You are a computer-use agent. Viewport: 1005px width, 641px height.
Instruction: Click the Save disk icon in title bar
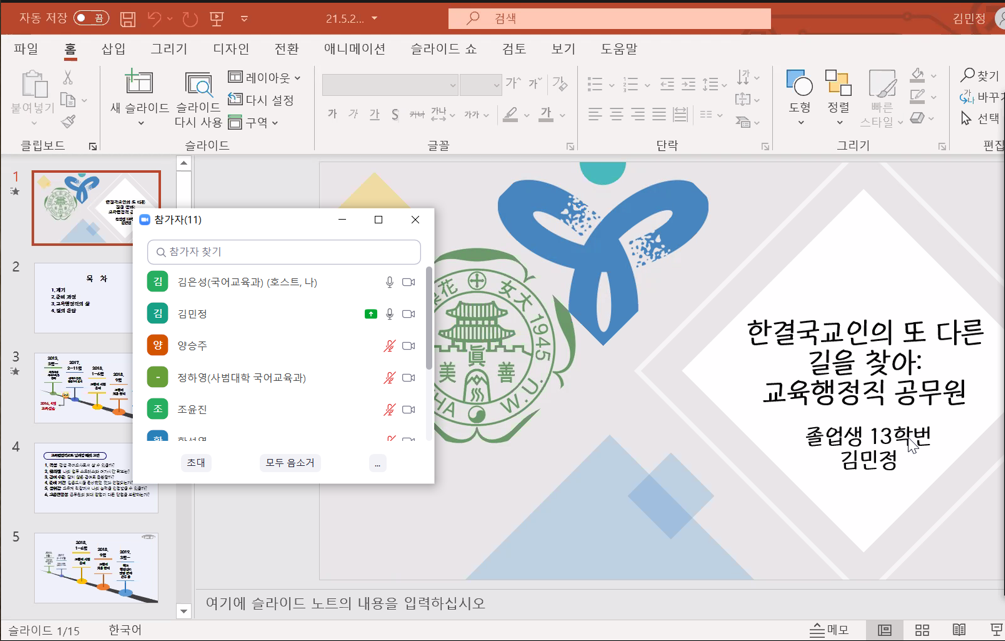tap(128, 19)
